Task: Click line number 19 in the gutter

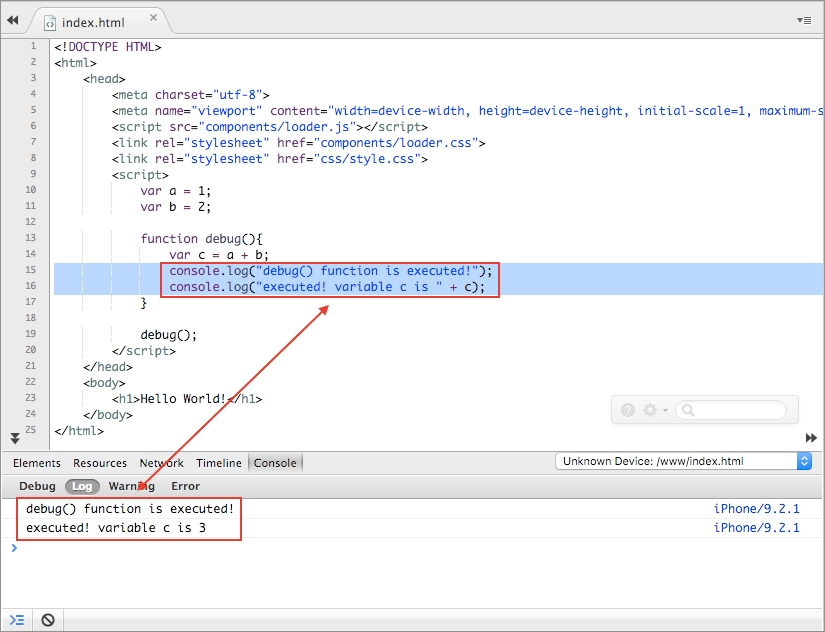Action: [31, 334]
